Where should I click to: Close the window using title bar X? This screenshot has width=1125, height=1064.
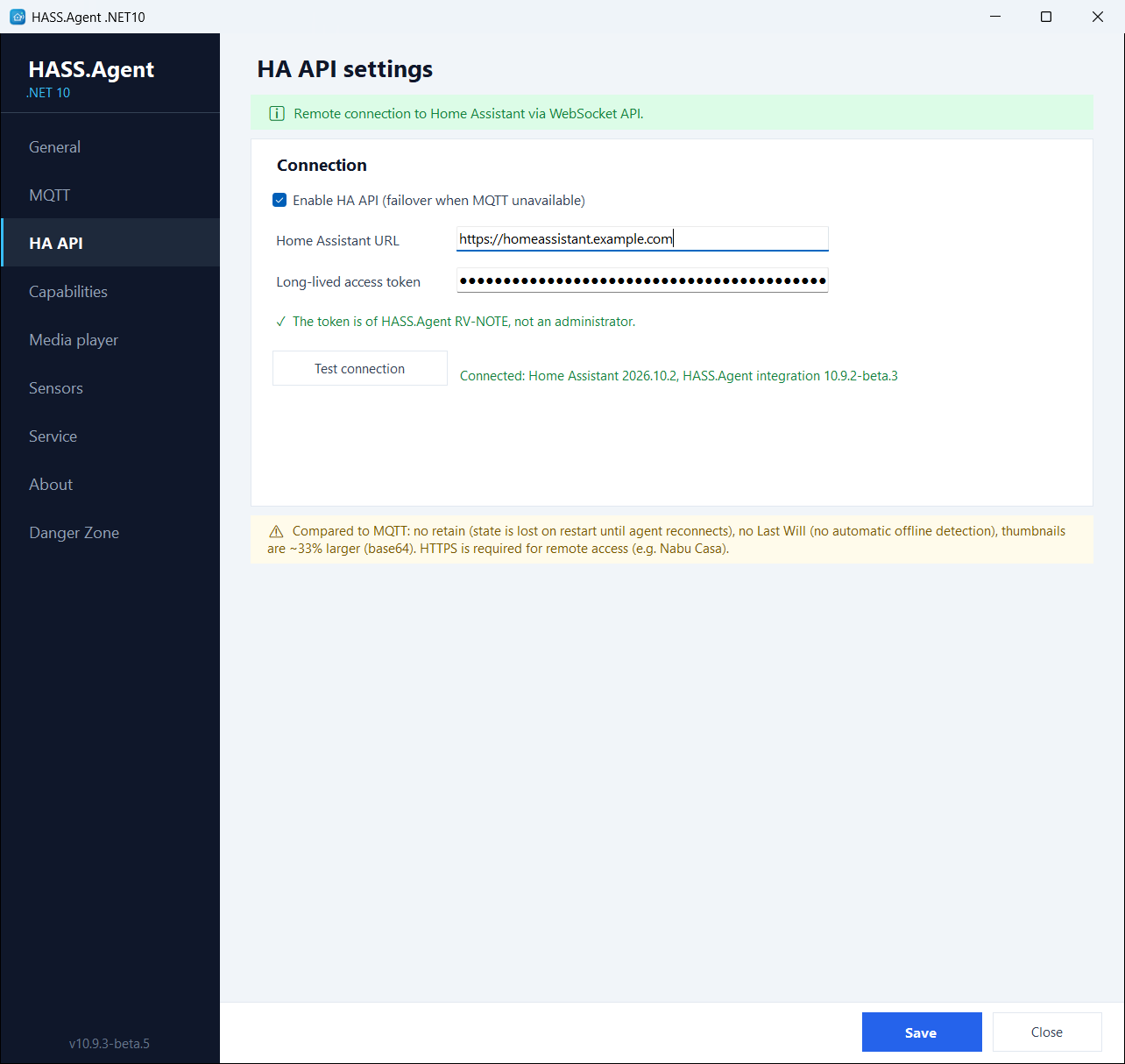[1097, 17]
